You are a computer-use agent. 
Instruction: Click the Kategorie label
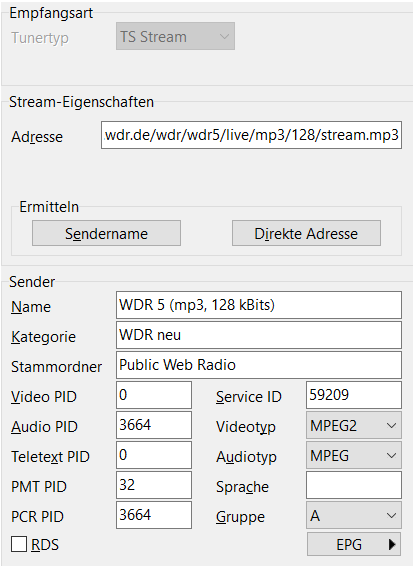(43, 337)
